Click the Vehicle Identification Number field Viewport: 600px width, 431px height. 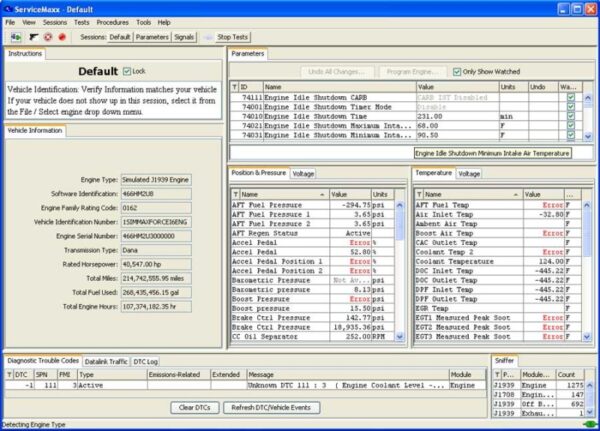pos(156,222)
